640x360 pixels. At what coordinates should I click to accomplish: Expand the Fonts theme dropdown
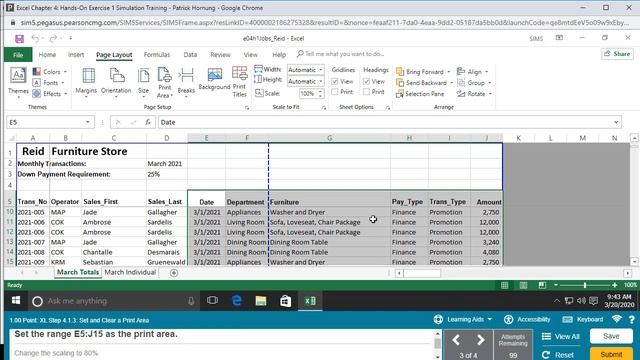point(63,83)
